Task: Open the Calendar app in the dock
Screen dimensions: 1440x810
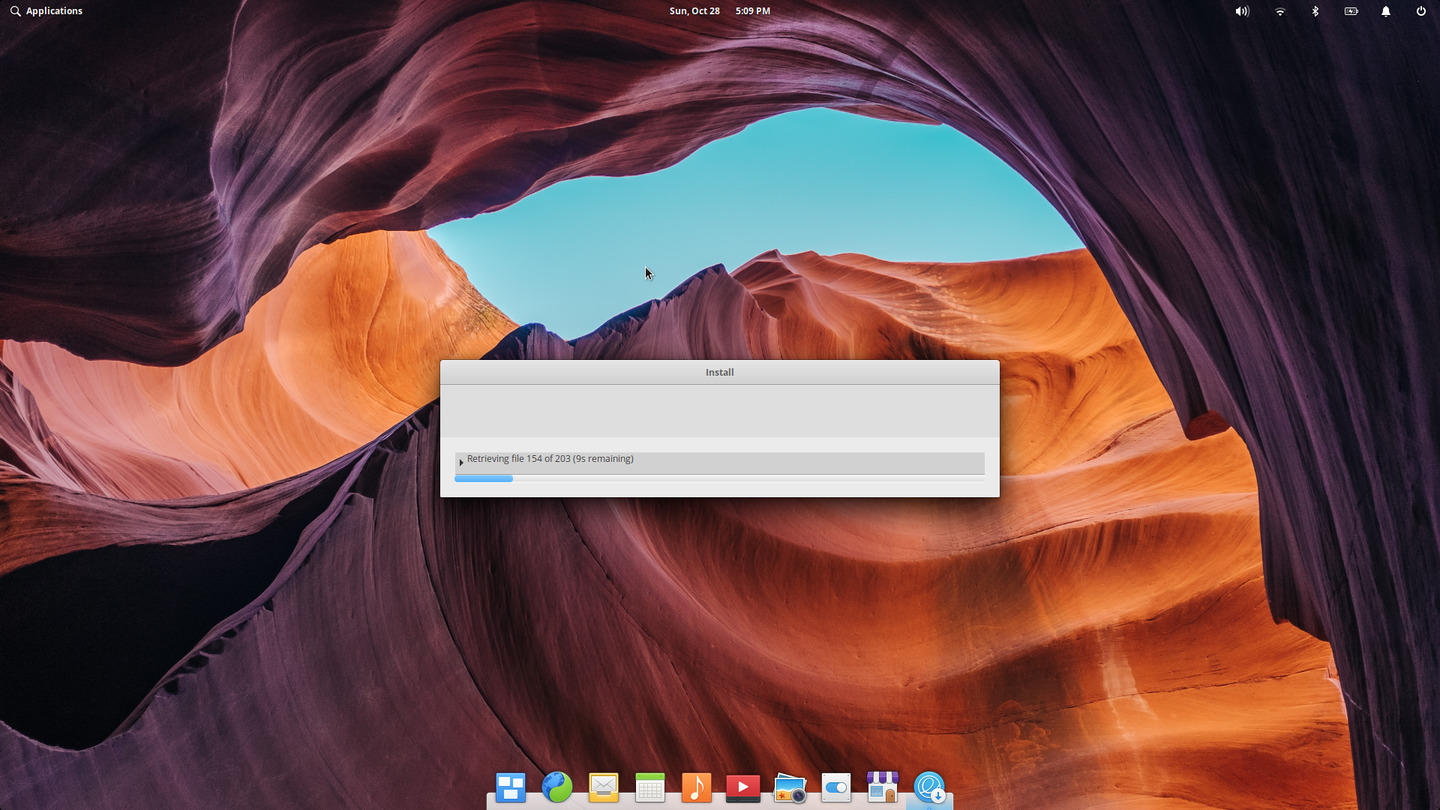Action: tap(650, 788)
